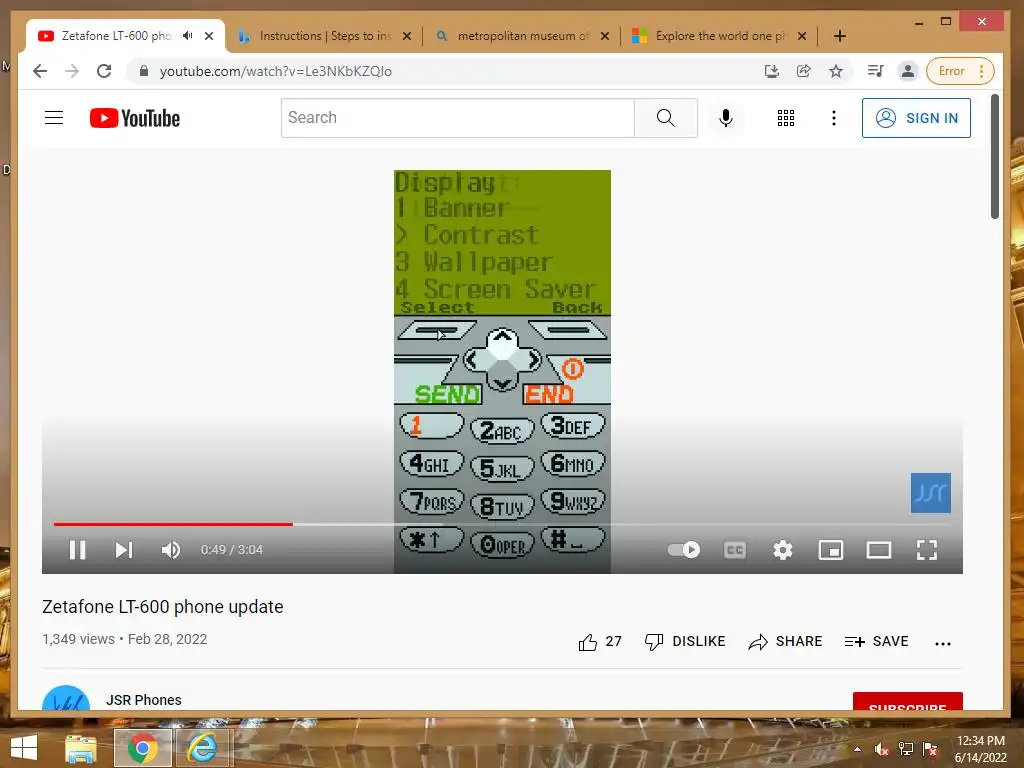Open a new Chrome tab

[x=840, y=36]
